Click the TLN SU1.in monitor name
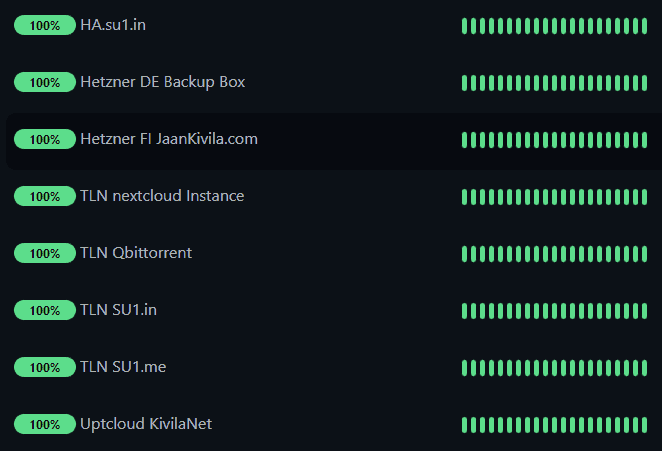662x451 pixels. pos(118,310)
